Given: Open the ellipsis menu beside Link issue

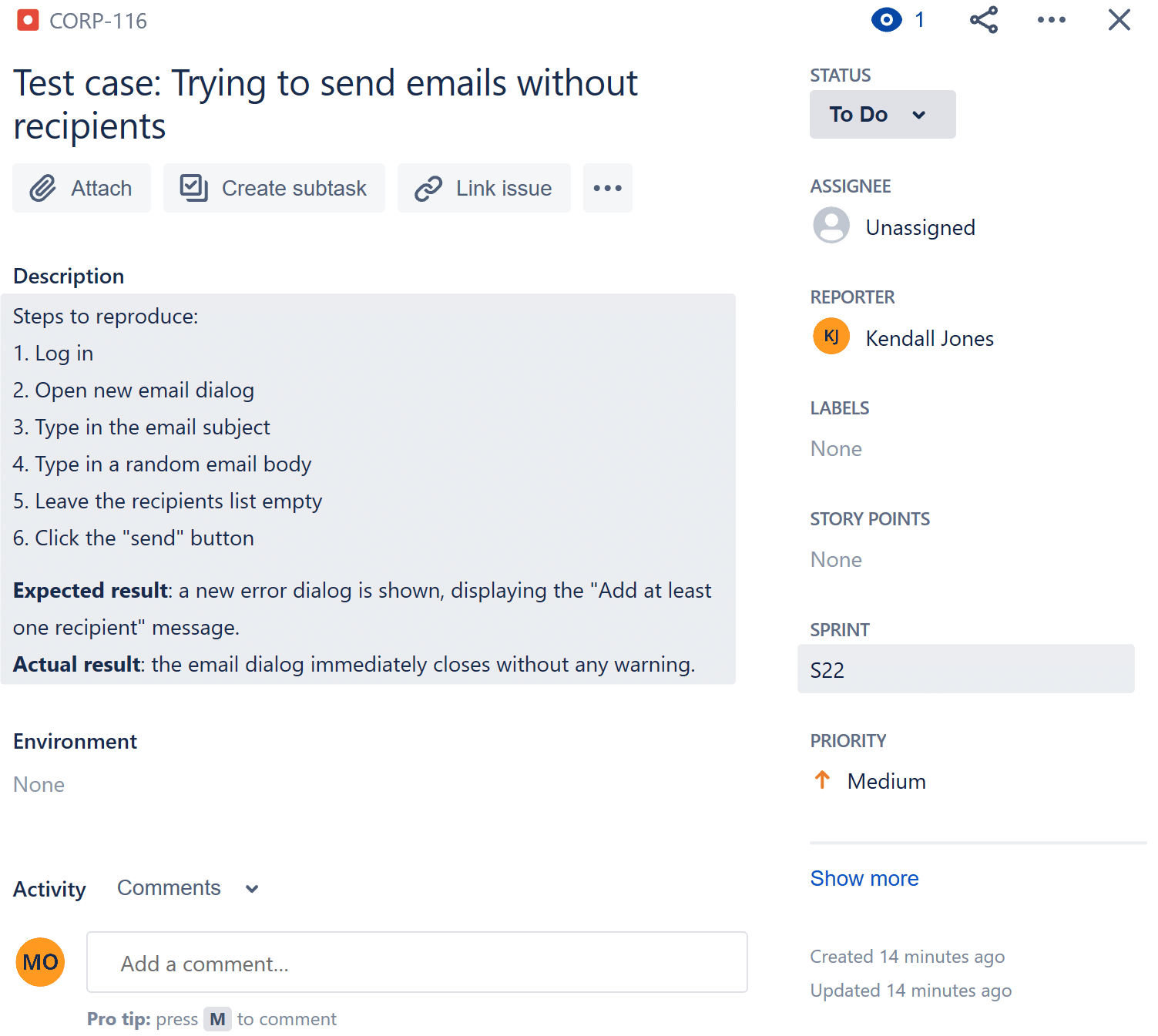Looking at the screenshot, I should click(x=608, y=188).
